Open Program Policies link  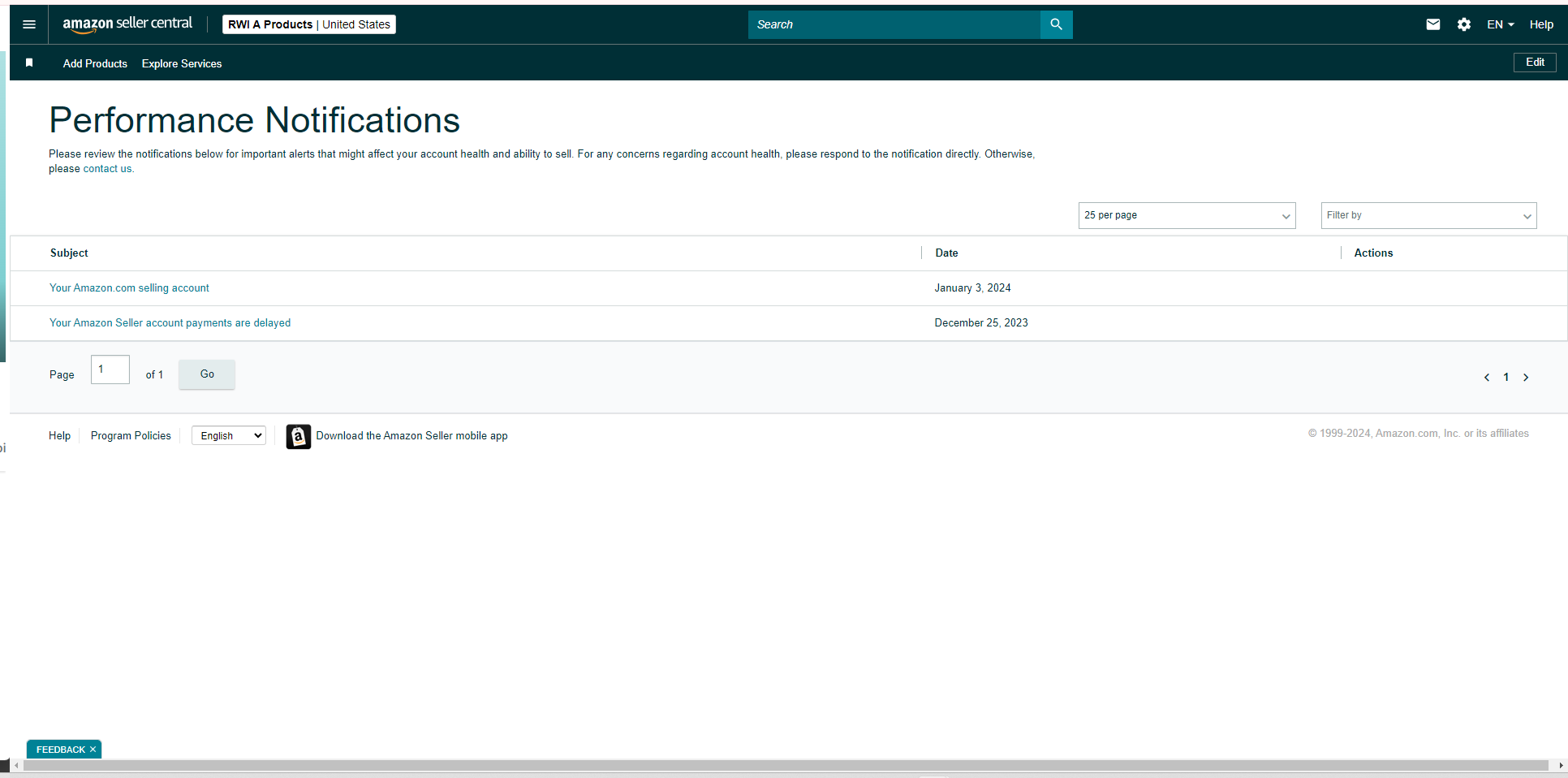(131, 436)
